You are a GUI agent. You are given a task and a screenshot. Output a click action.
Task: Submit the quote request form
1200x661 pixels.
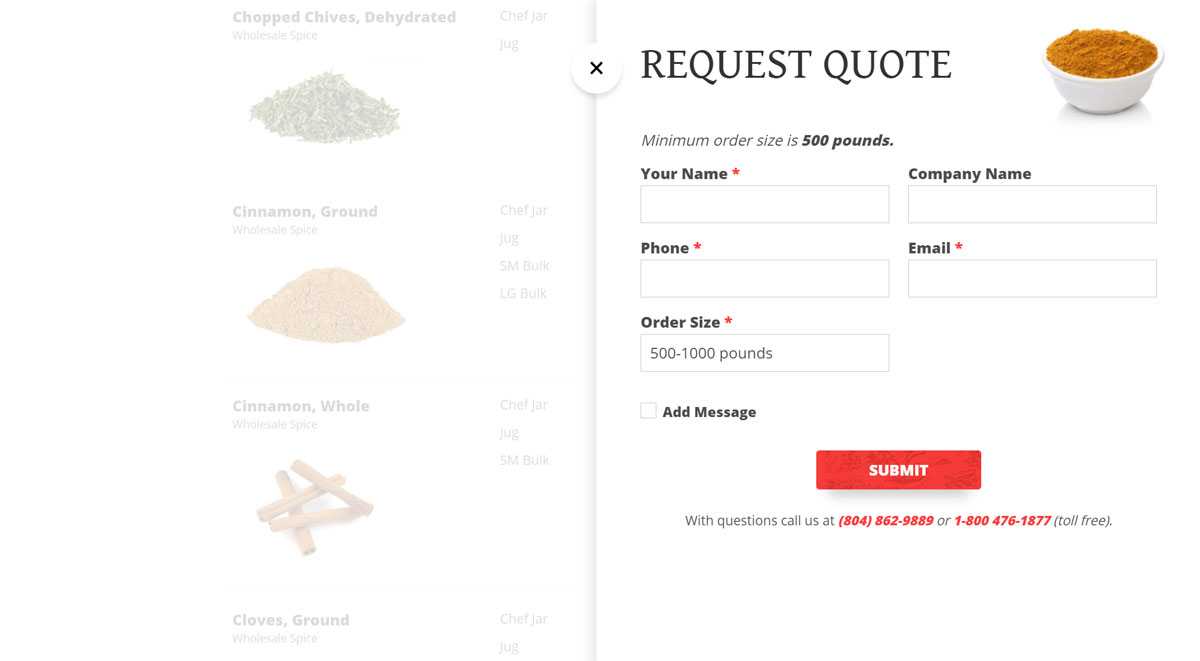(898, 470)
